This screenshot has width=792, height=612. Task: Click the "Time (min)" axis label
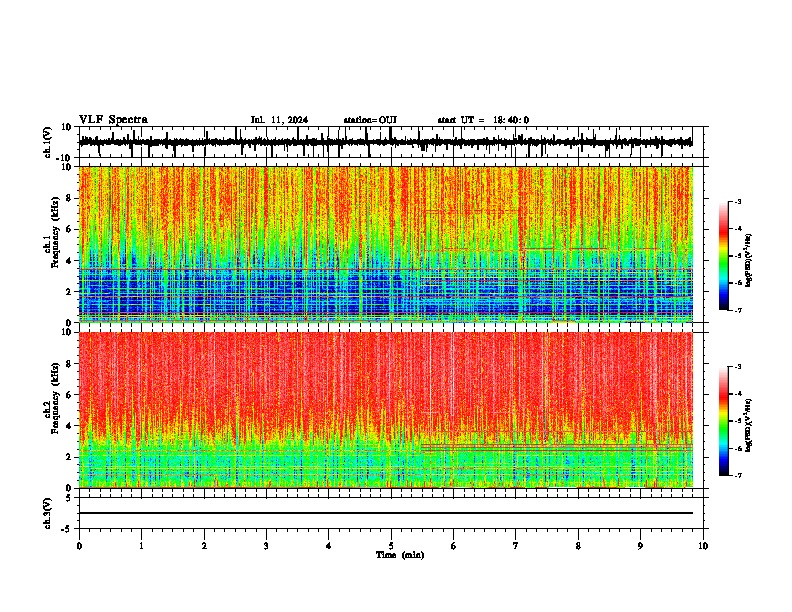[400, 555]
